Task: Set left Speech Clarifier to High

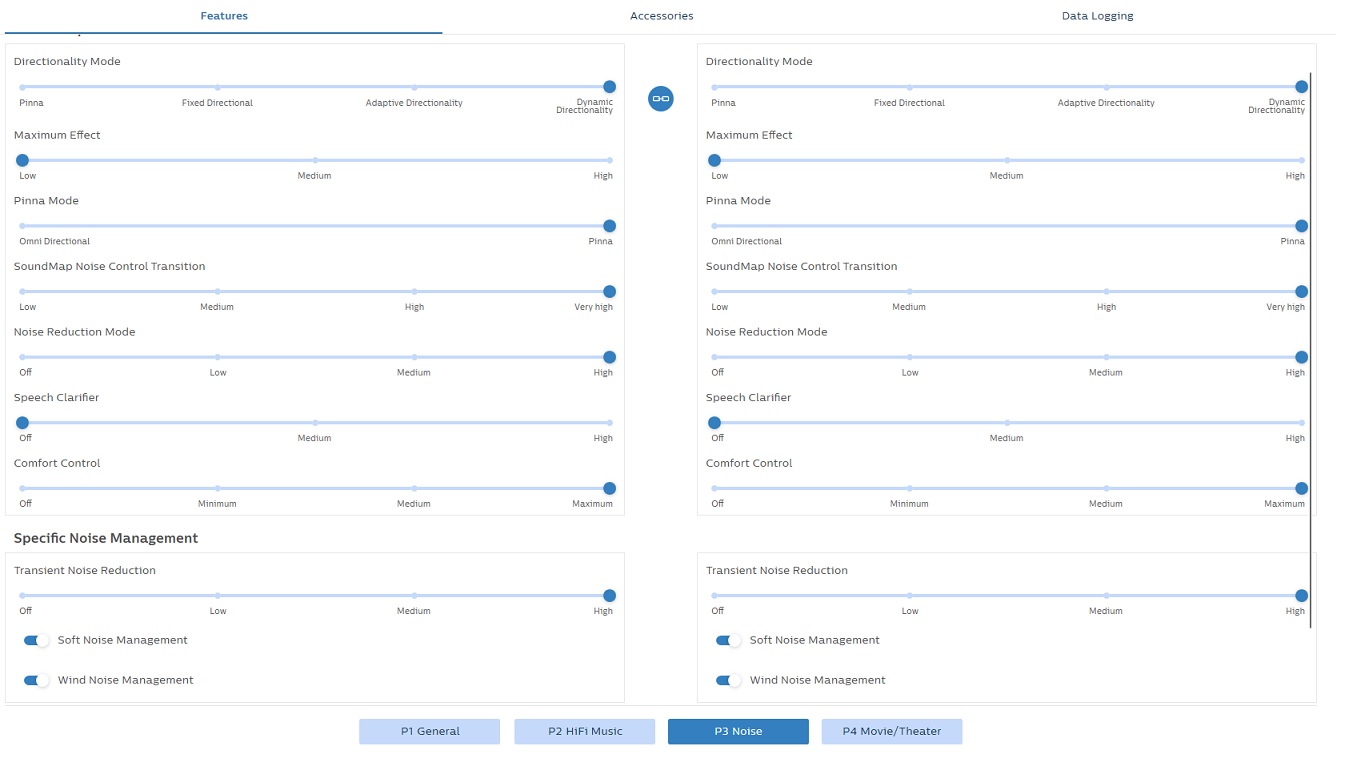Action: click(x=610, y=423)
